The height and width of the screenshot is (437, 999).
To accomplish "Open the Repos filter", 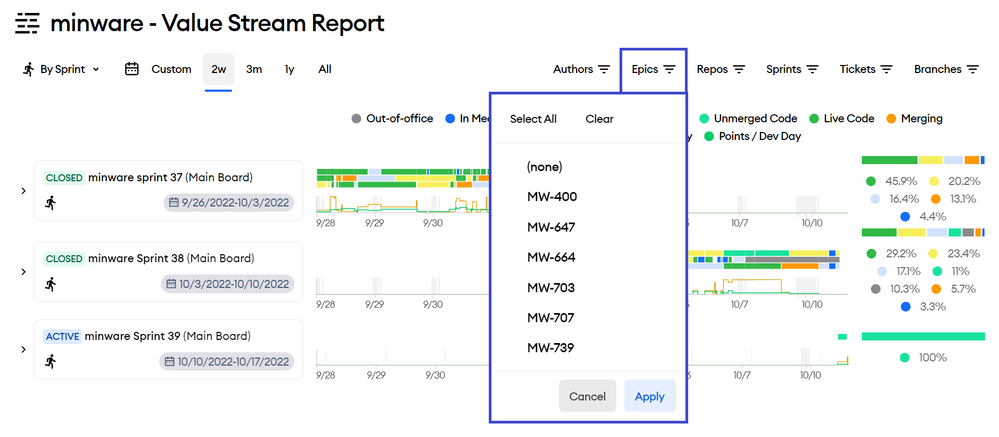I will pos(721,69).
